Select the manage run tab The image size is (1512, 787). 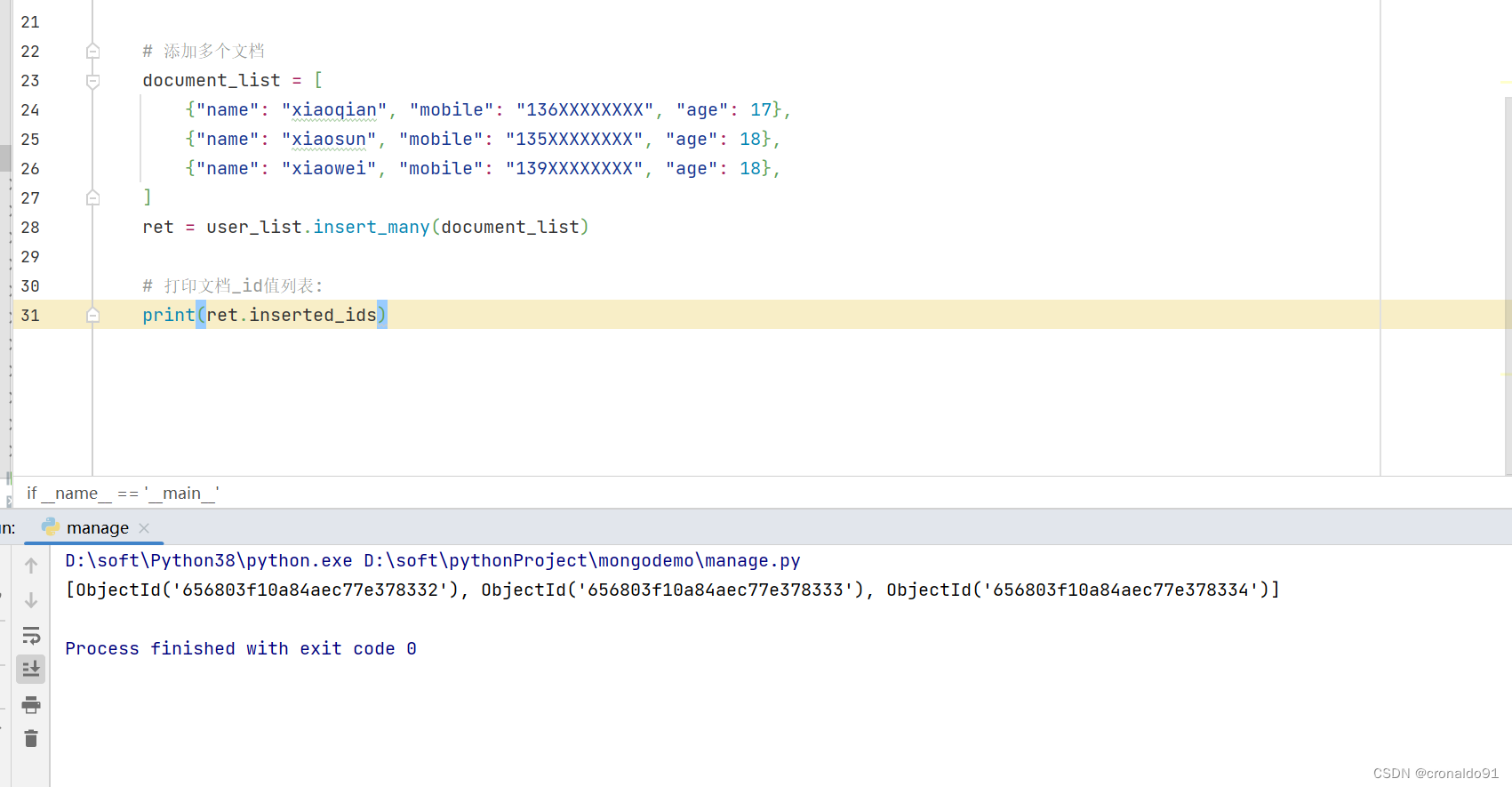click(x=94, y=528)
